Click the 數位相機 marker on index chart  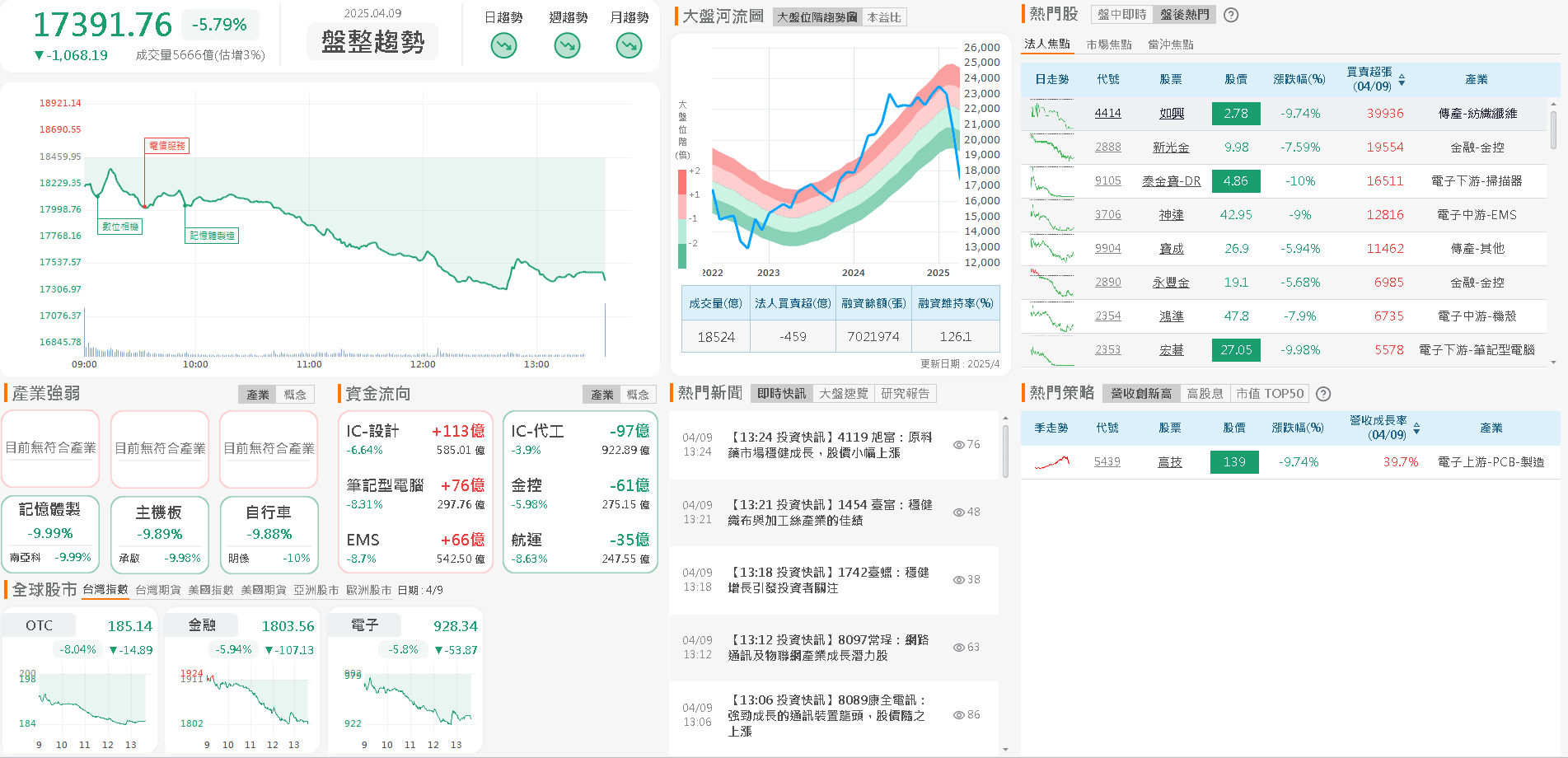tap(120, 227)
